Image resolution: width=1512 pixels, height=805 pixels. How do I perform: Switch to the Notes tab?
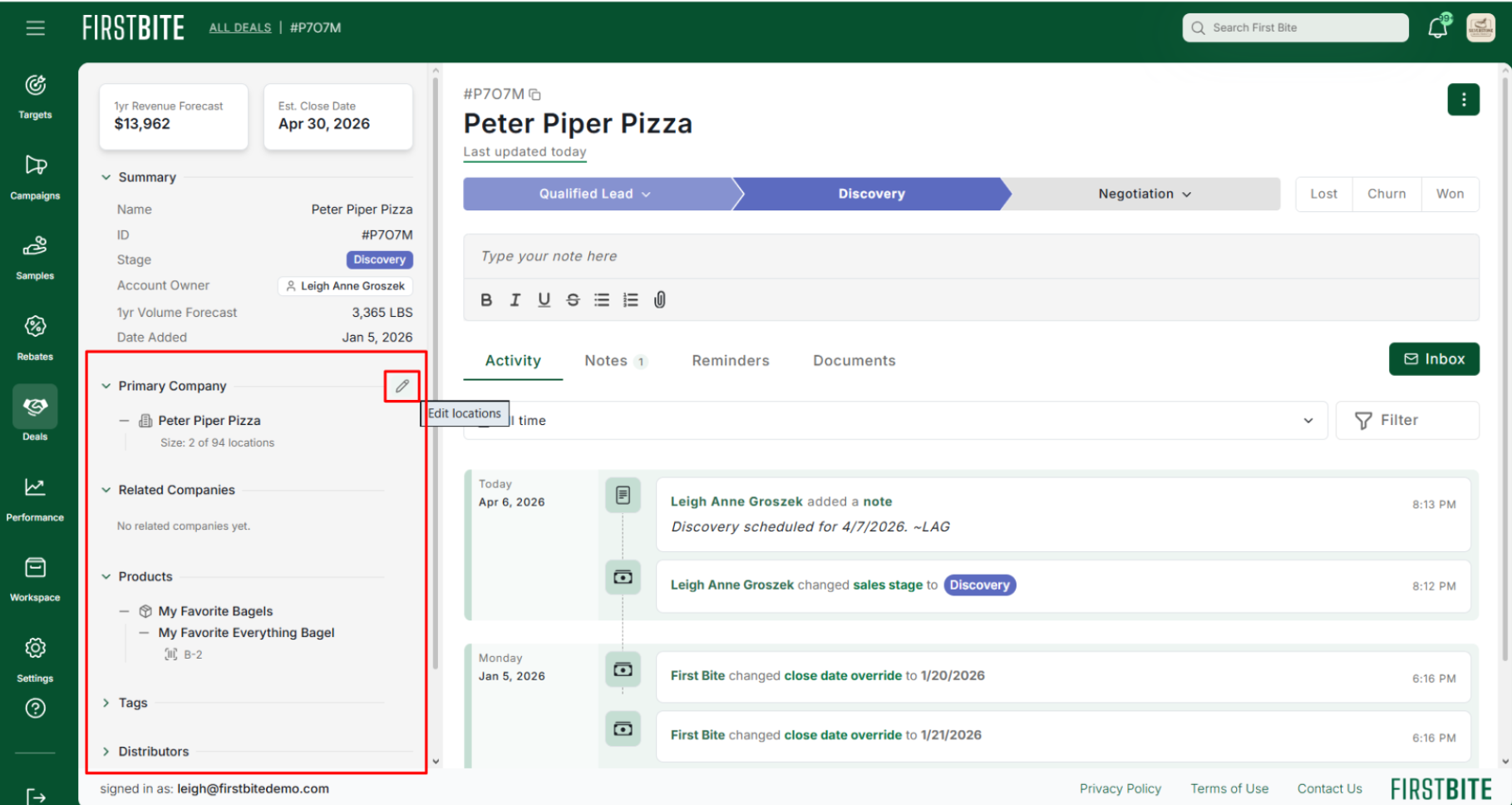click(615, 361)
